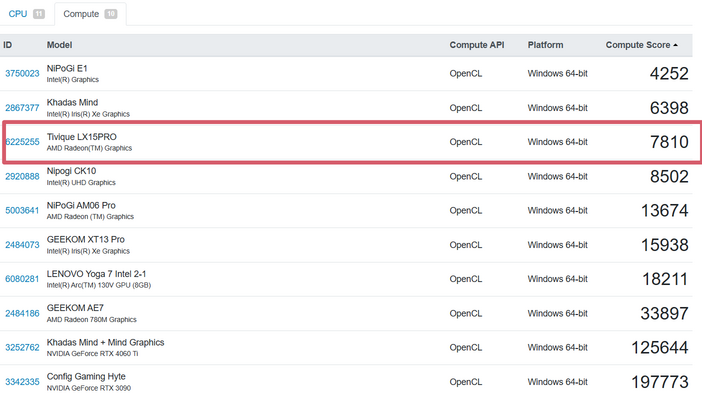
Task: Switch to the CPU tab
Action: [26, 14]
